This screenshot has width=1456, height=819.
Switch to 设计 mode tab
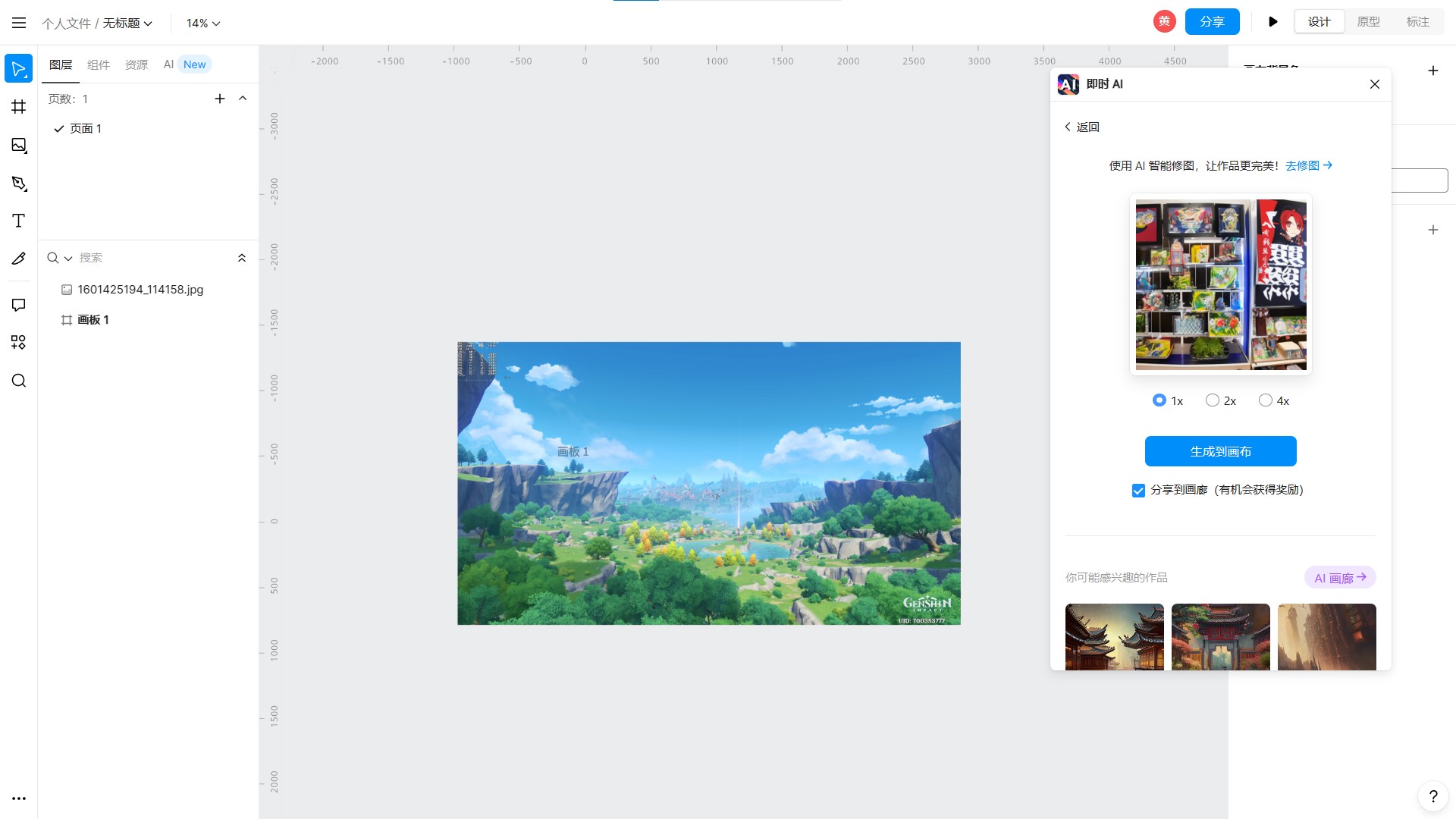tap(1319, 22)
